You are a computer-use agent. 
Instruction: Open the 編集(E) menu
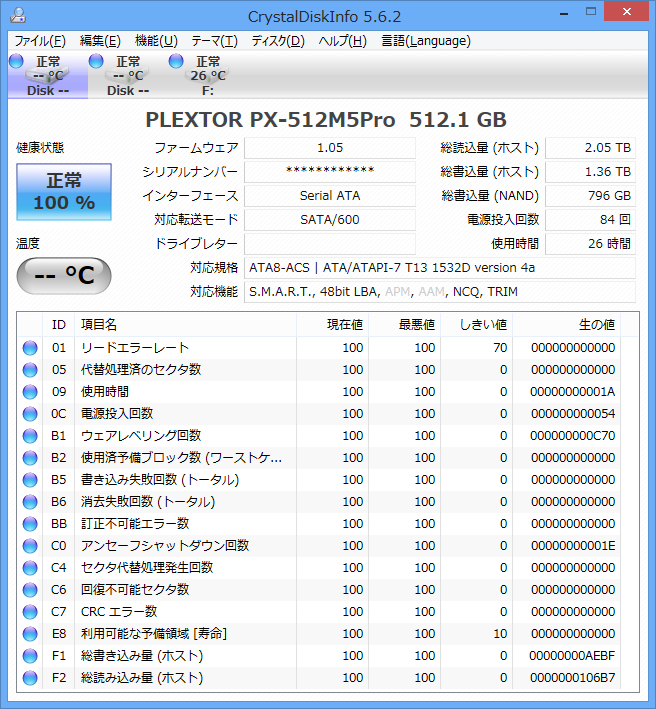coord(100,41)
